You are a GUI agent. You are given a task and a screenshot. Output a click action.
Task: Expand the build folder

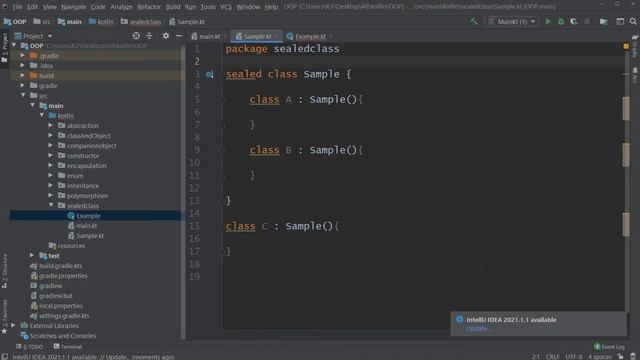[x=23, y=75]
